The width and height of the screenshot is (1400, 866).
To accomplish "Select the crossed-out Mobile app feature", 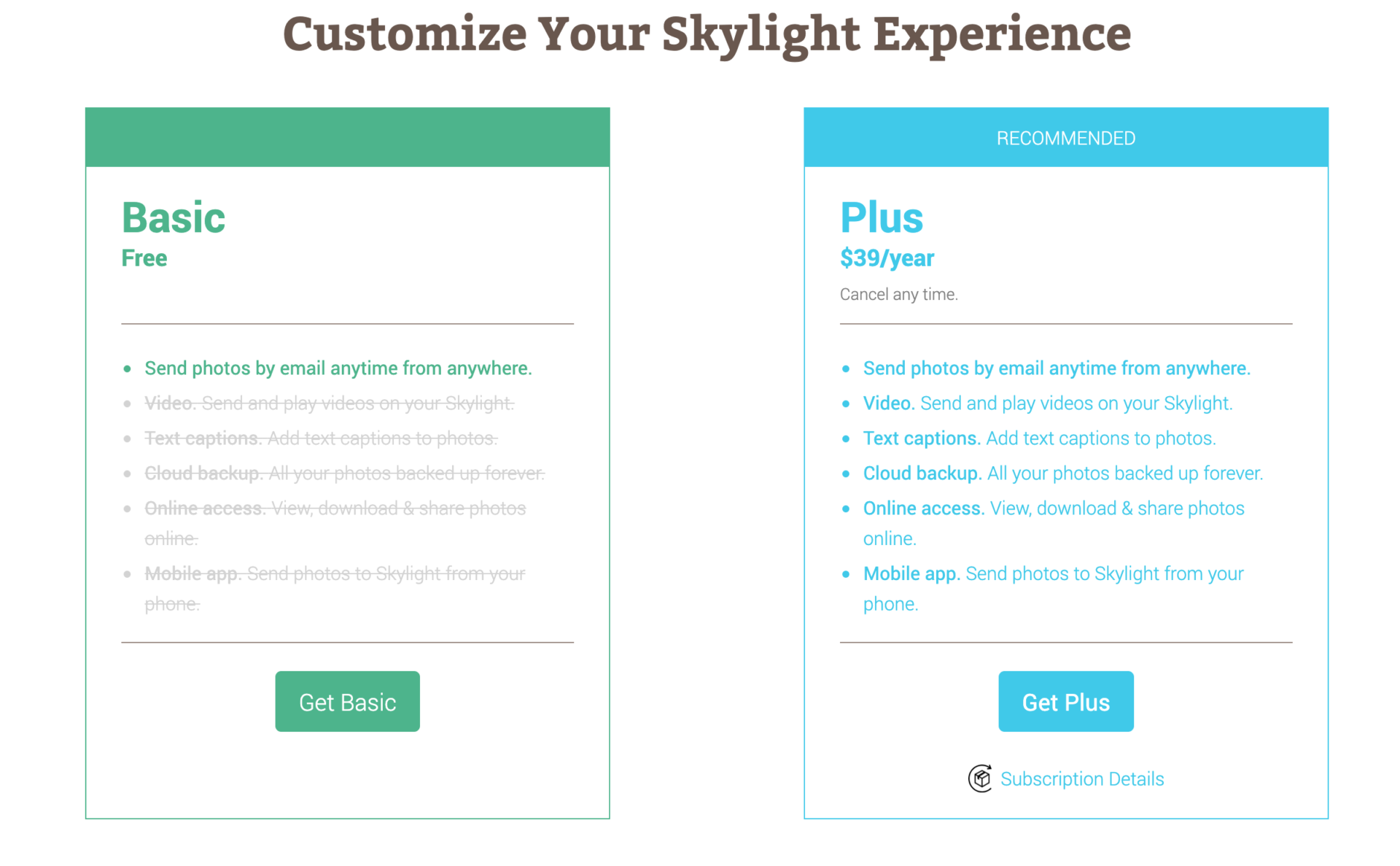I will 335,573.
